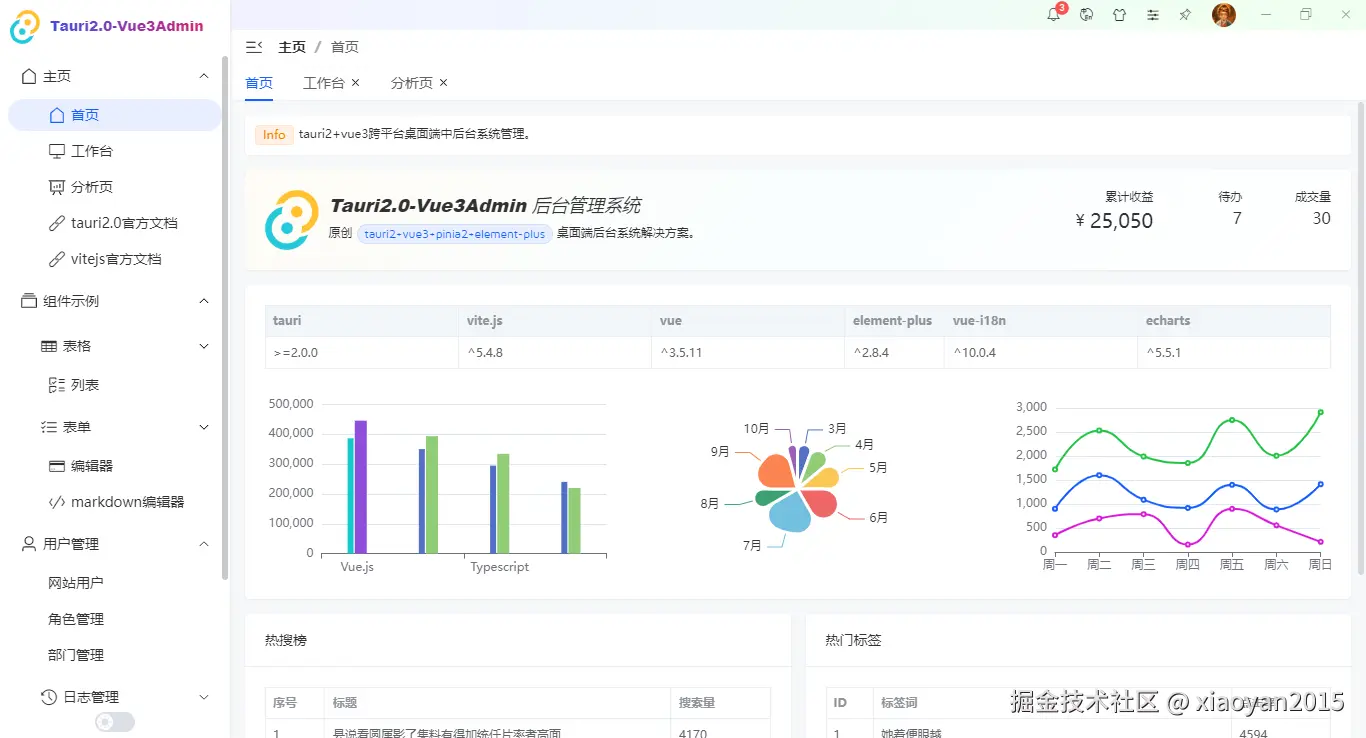1366x738 pixels.
Task: Expand the 表格 submenu chevron
Action: [203, 345]
